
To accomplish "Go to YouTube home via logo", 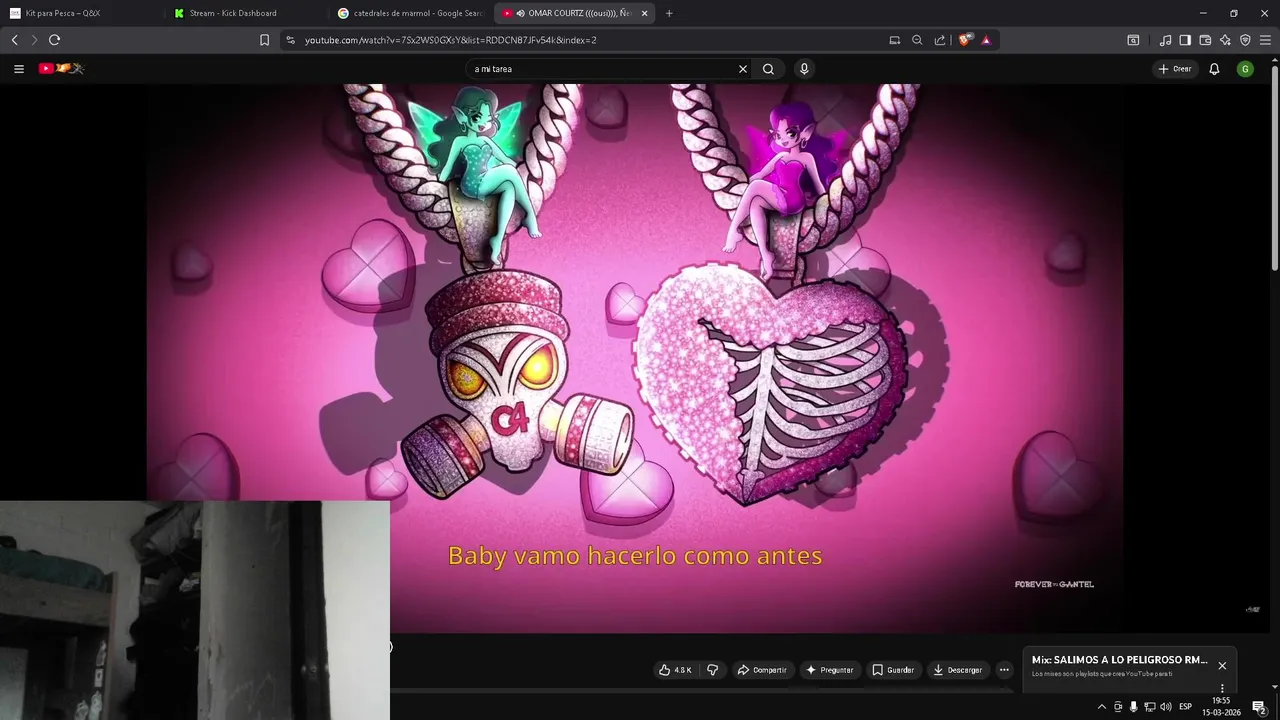I will pyautogui.click(x=61, y=69).
